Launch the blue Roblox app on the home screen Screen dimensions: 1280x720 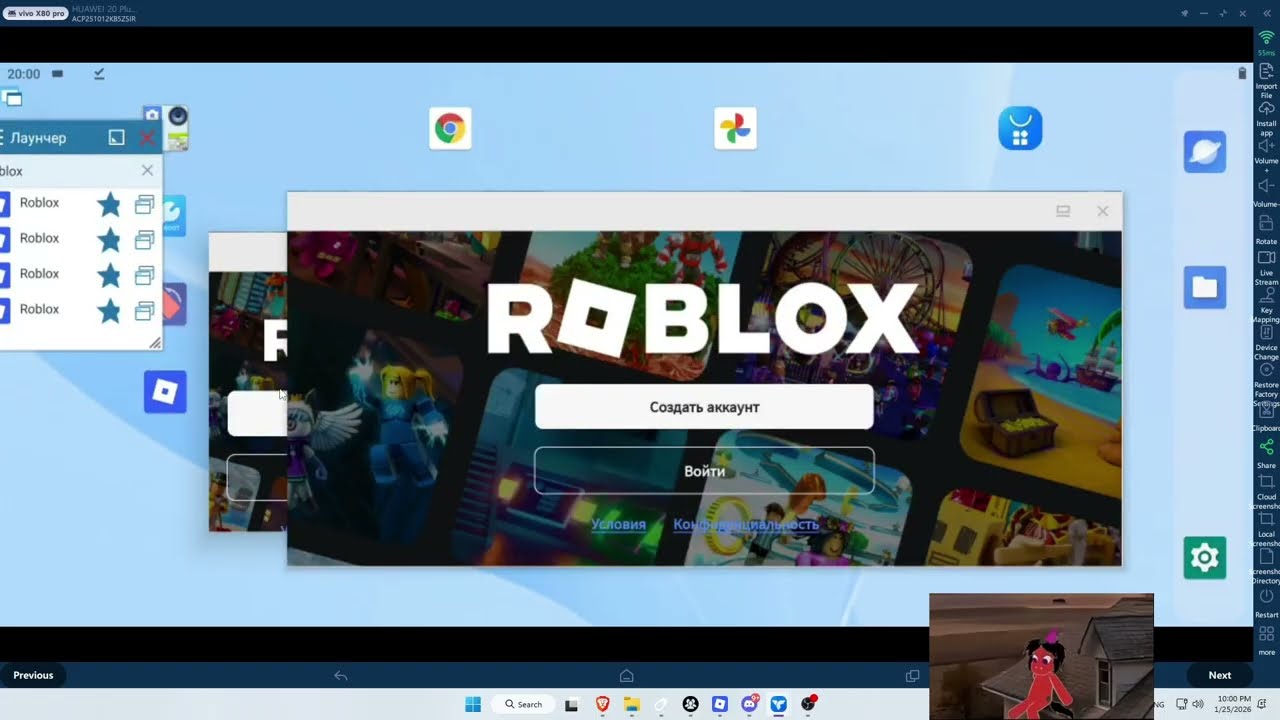pos(165,392)
